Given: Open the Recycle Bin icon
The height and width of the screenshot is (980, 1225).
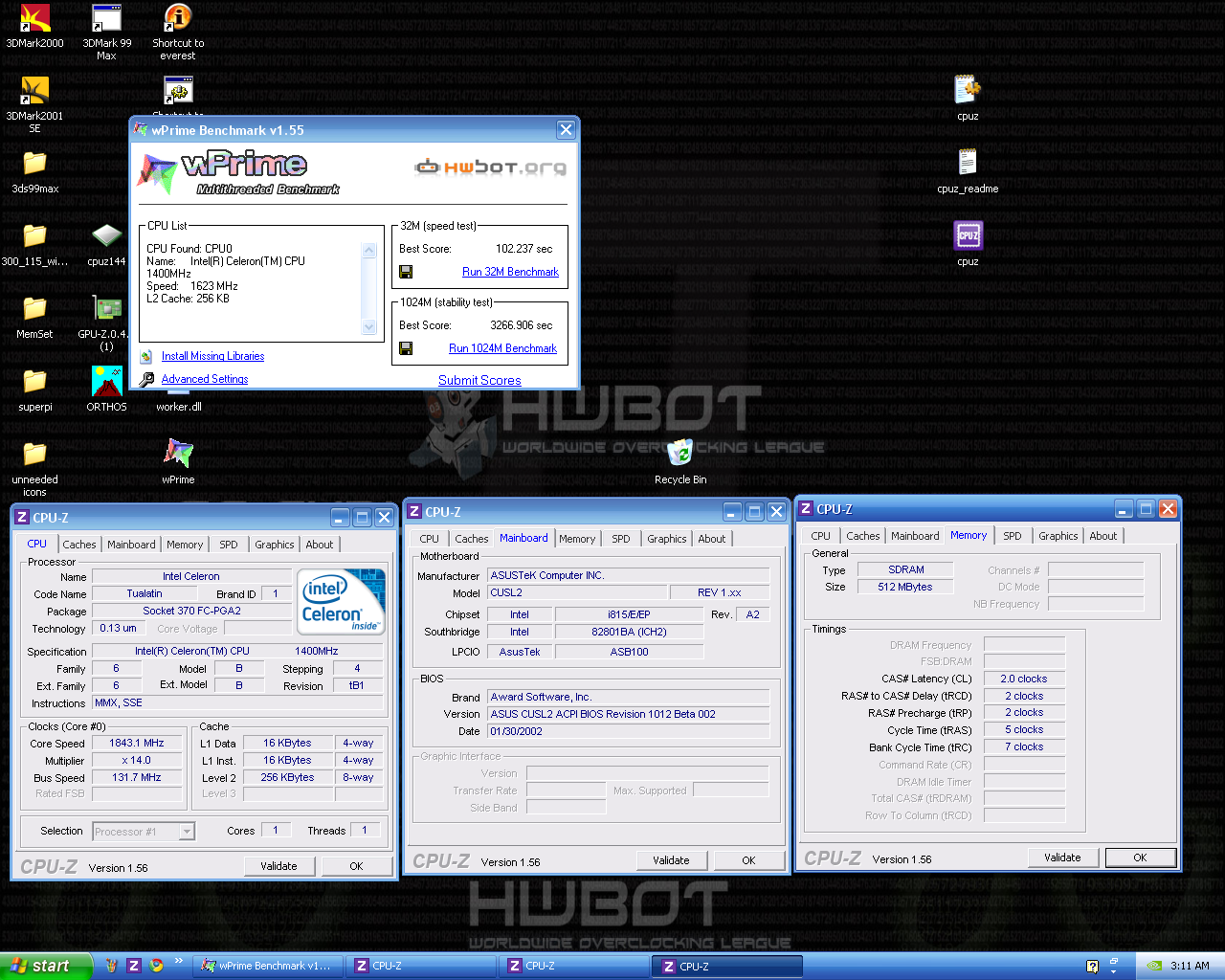Looking at the screenshot, I should 680,455.
